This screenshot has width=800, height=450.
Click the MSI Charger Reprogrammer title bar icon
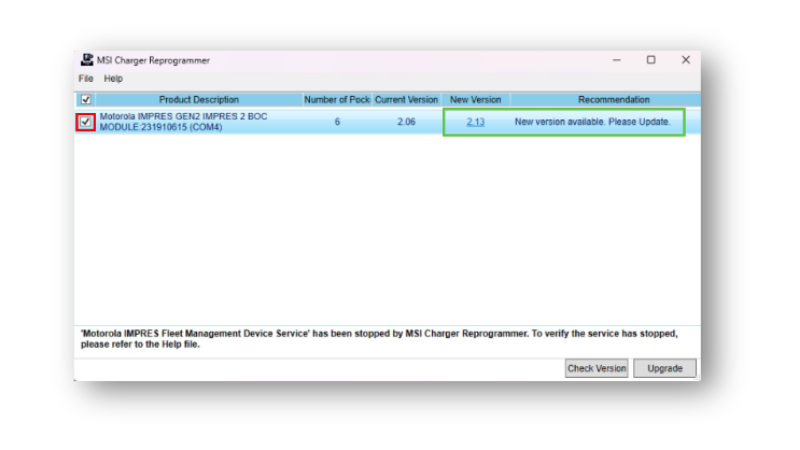click(86, 60)
